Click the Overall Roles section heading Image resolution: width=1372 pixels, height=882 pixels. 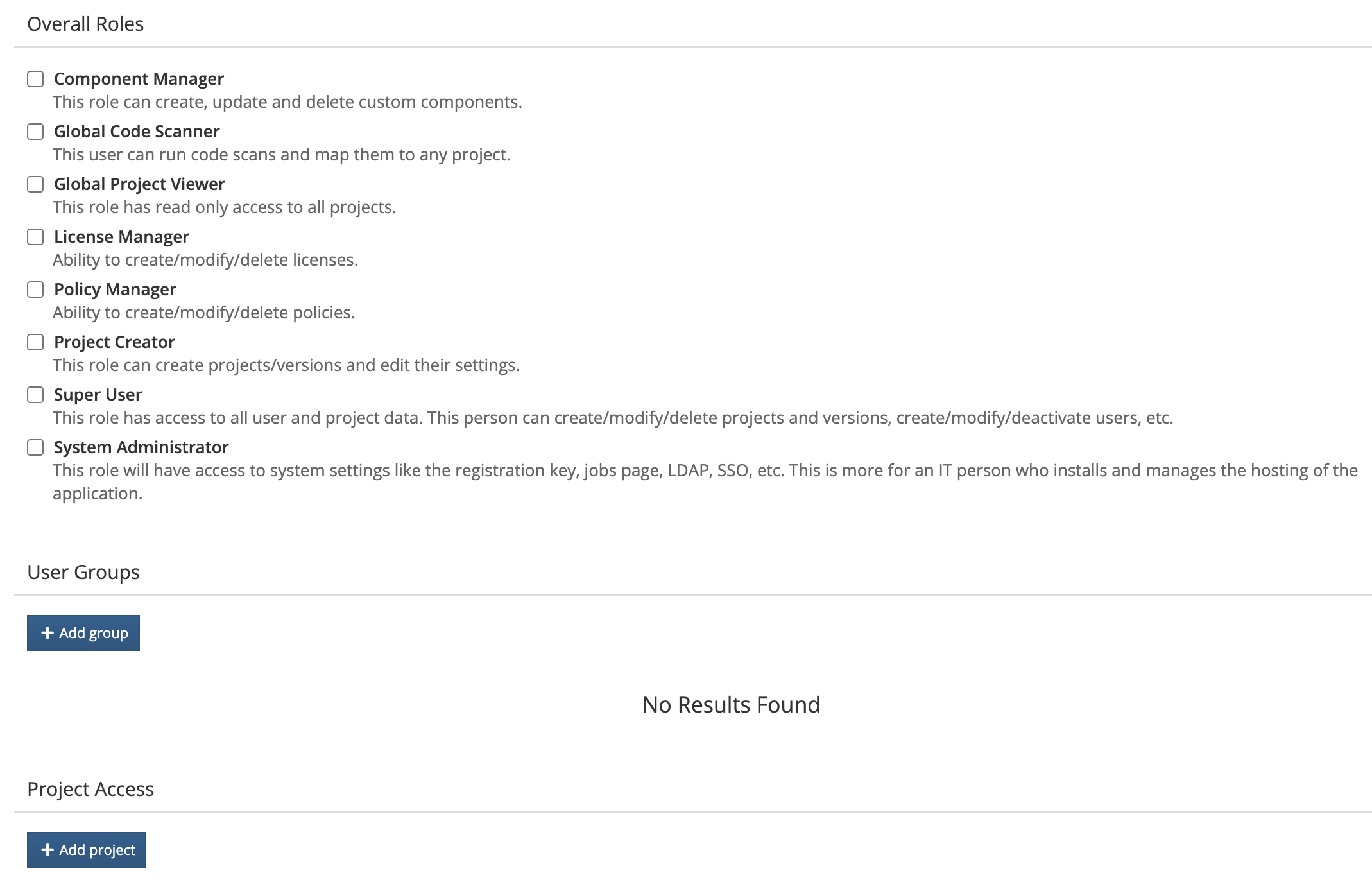pyautogui.click(x=85, y=24)
